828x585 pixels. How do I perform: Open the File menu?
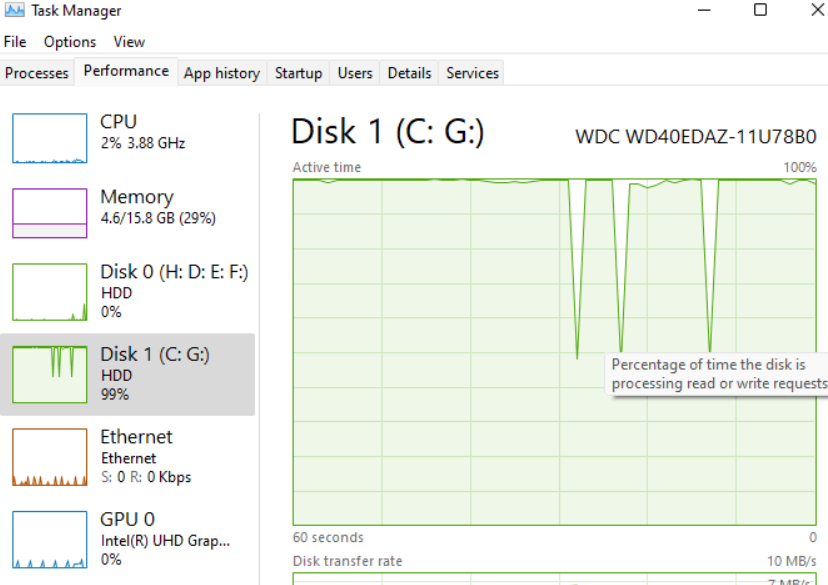click(x=15, y=42)
